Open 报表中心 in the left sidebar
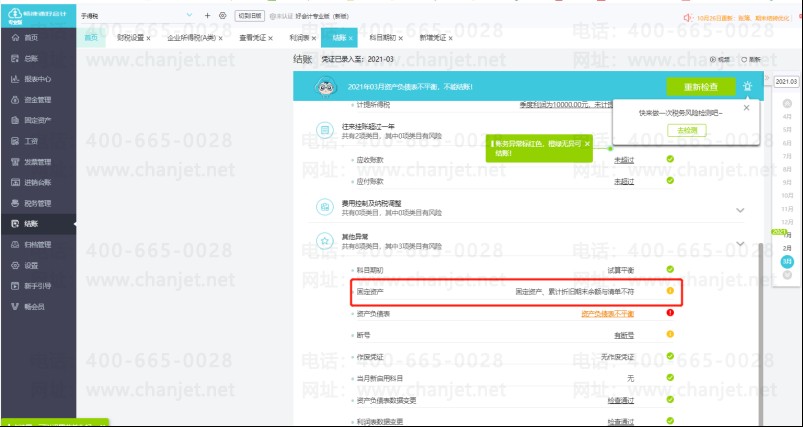This screenshot has height=427, width=803. click(37, 78)
